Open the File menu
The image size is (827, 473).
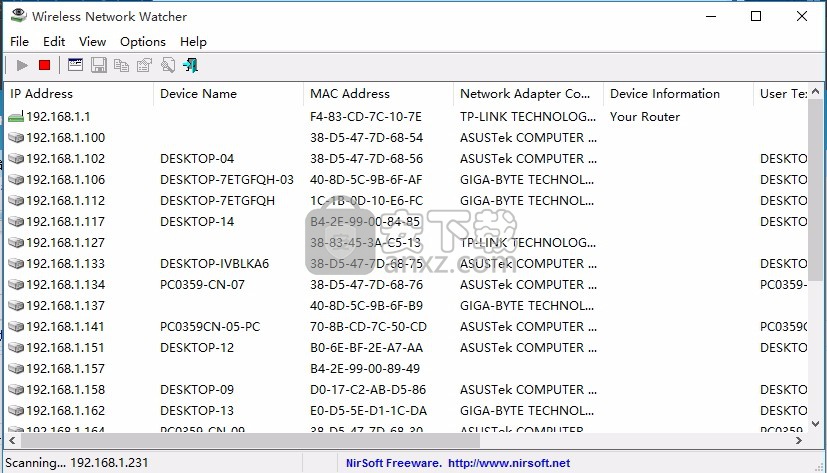(20, 42)
